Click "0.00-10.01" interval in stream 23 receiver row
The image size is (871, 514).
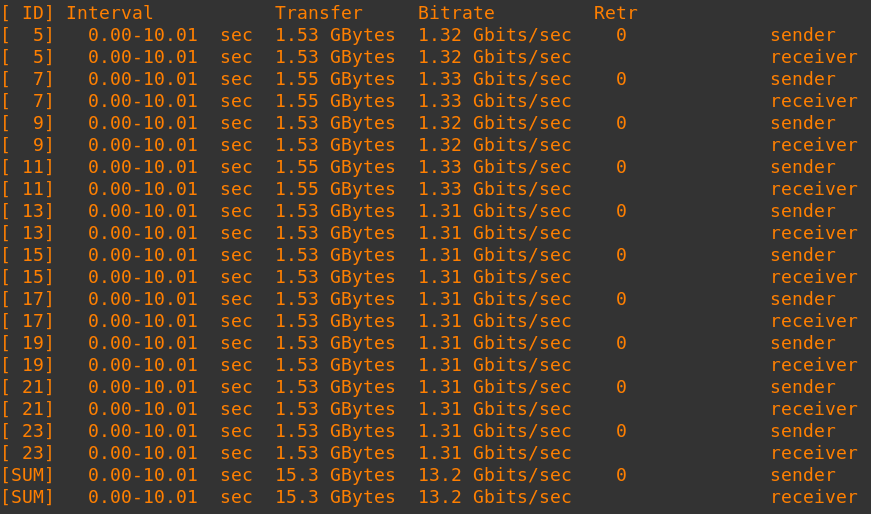point(143,453)
